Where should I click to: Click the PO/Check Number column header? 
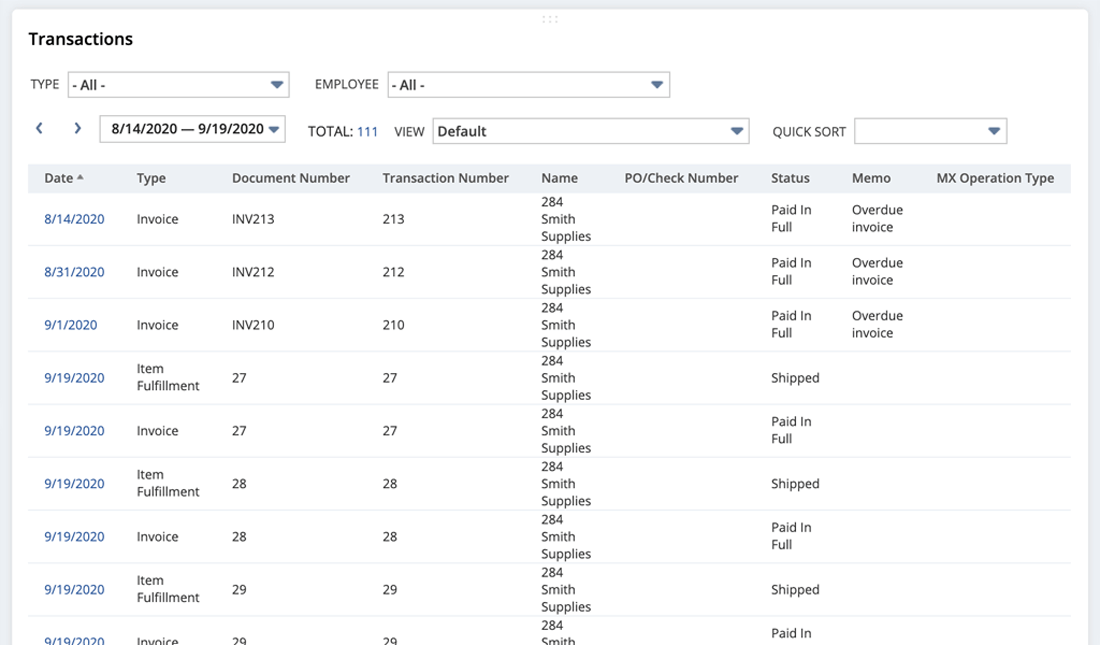click(x=681, y=178)
